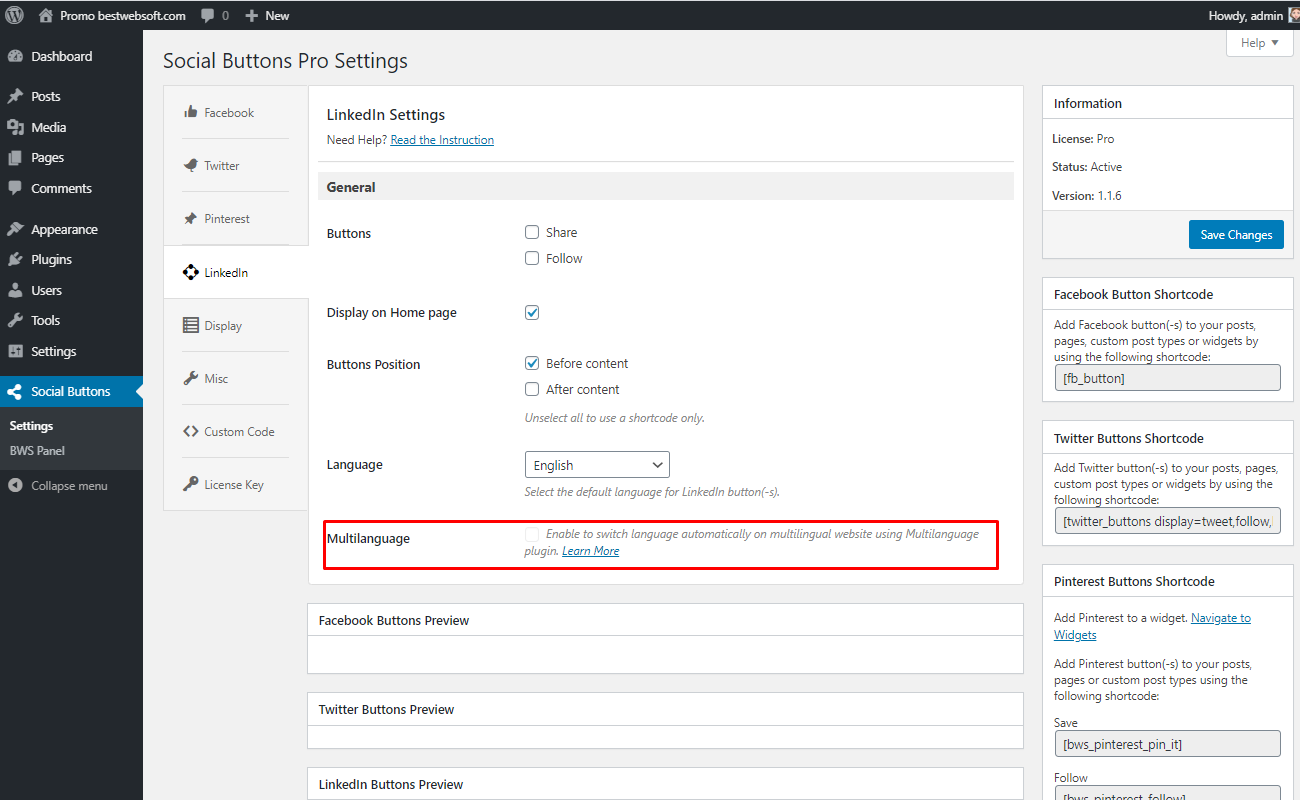Click the Facebook thumbs-up tab icon
Viewport: 1300px width, 800px height.
[x=190, y=112]
